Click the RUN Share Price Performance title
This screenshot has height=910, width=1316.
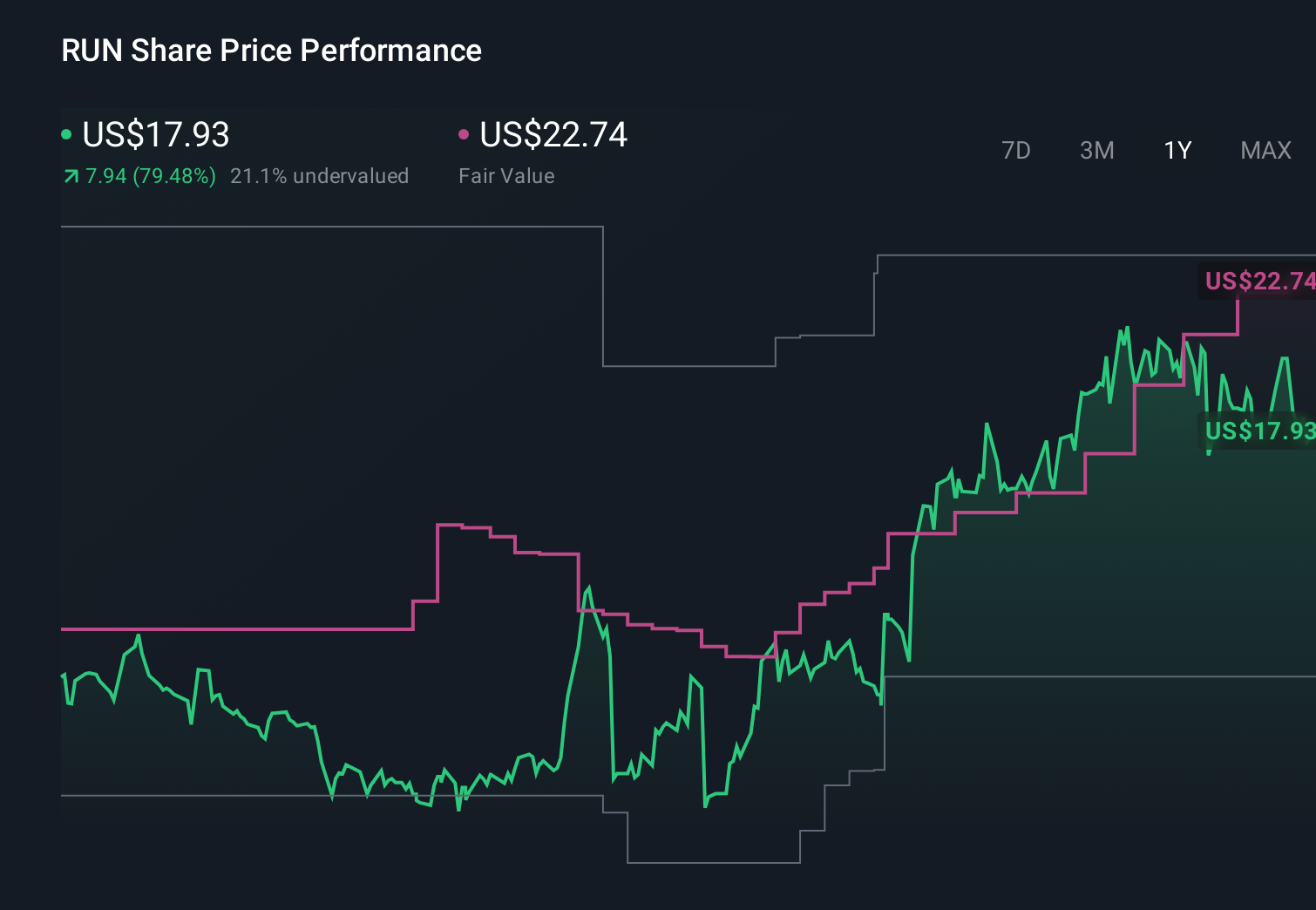point(271,51)
